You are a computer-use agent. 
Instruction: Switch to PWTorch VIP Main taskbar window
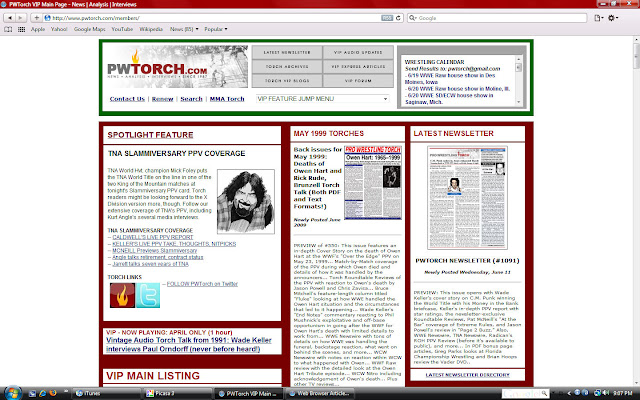[249, 393]
